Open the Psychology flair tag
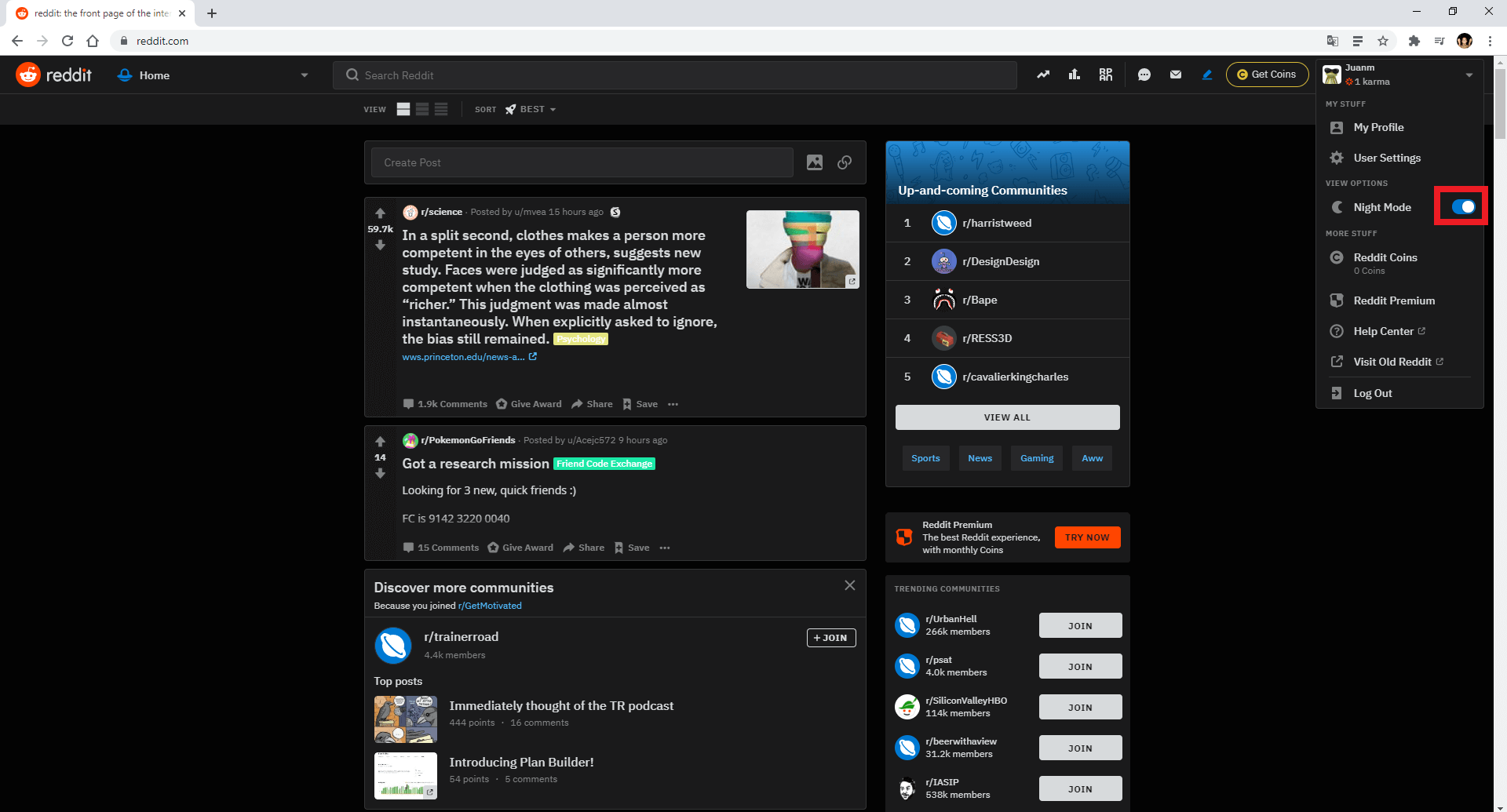The height and width of the screenshot is (812, 1507). coord(581,338)
